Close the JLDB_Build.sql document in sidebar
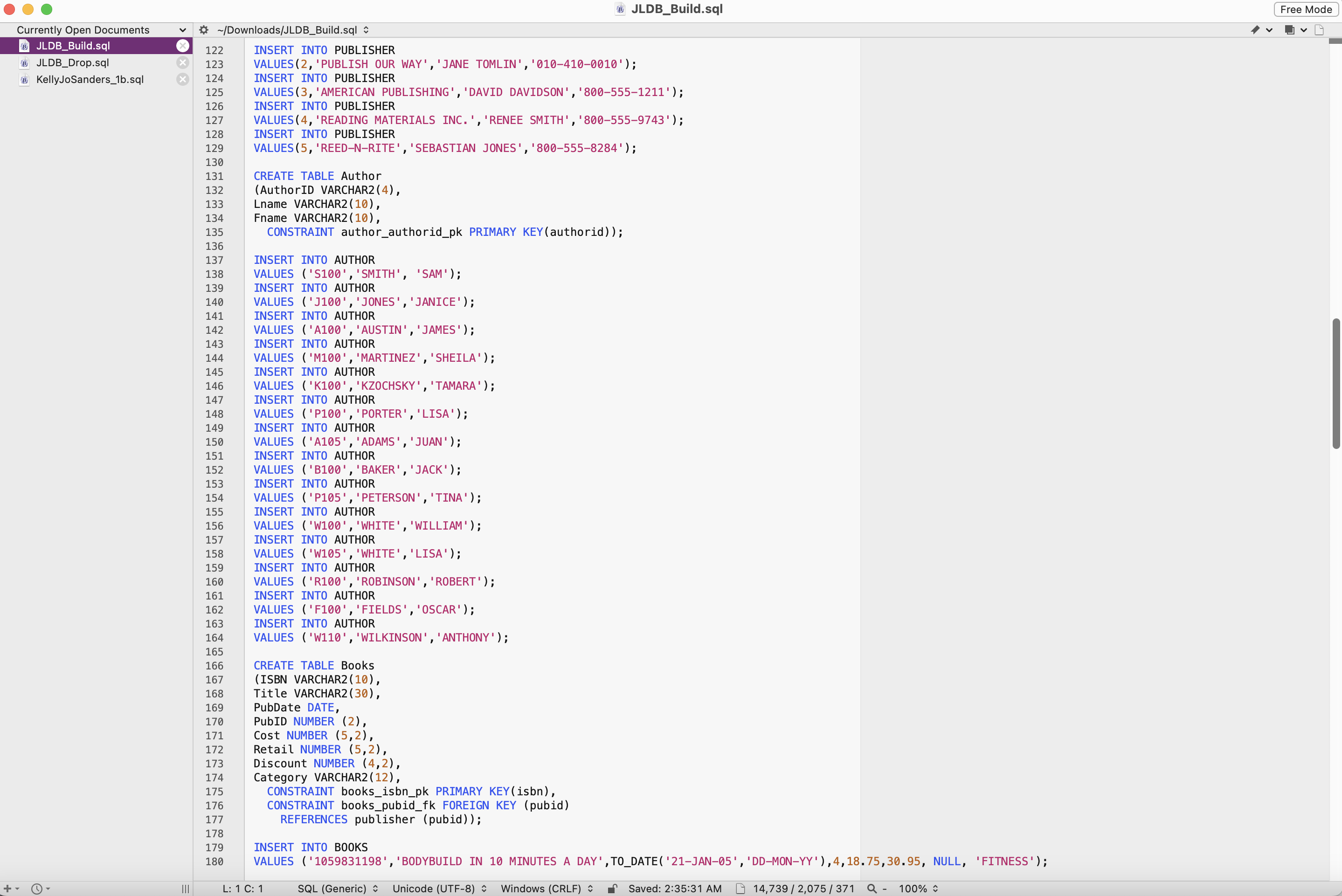Image resolution: width=1342 pixels, height=896 pixels. (182, 46)
